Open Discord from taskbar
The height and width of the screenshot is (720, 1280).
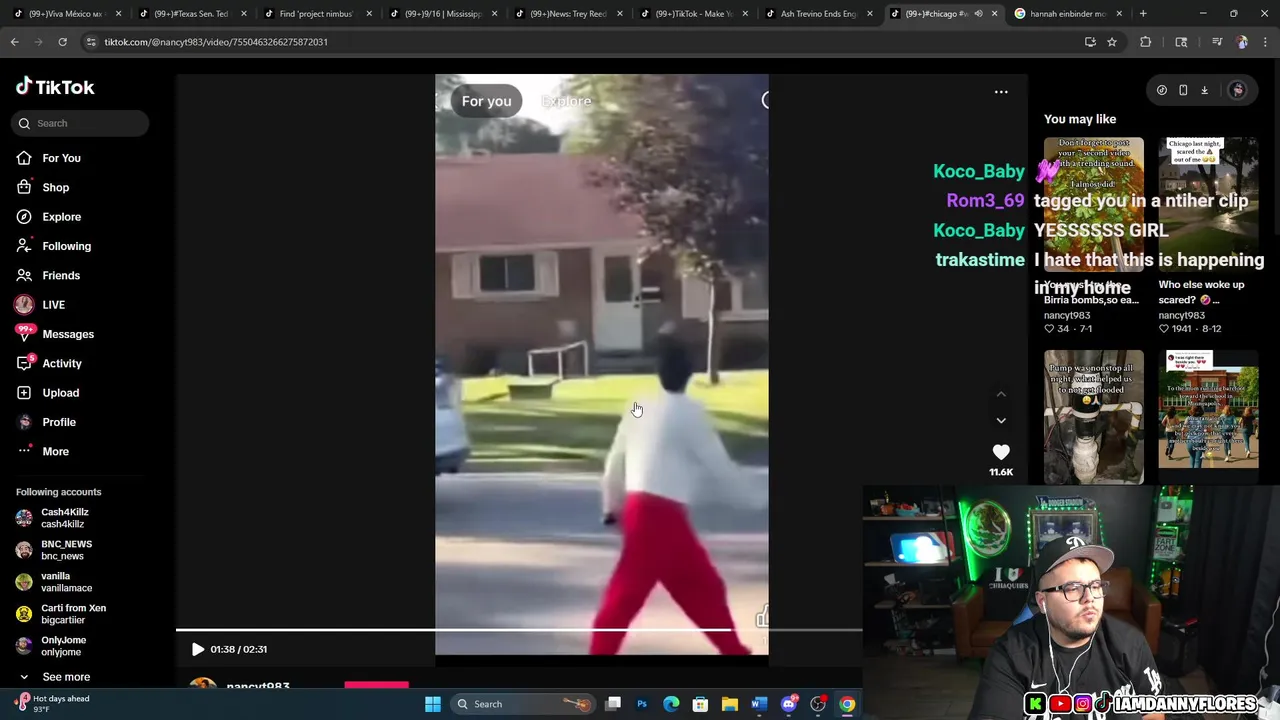(788, 704)
